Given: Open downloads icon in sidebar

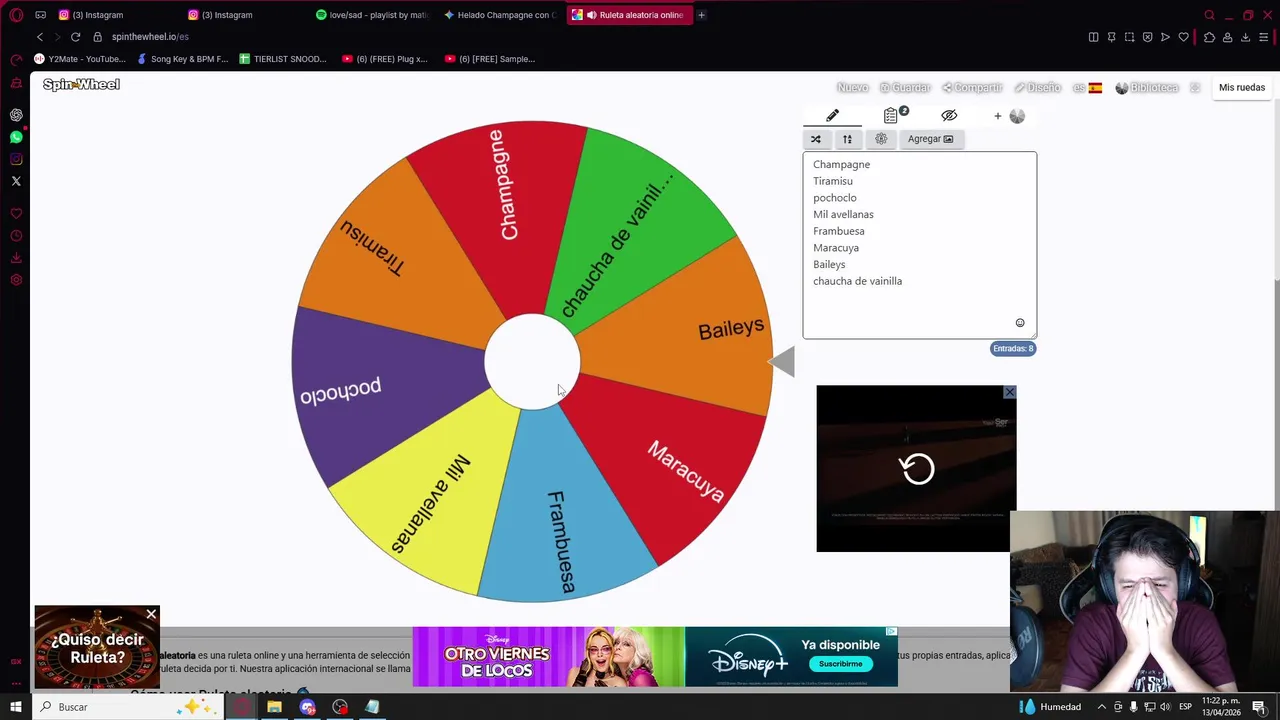Looking at the screenshot, I should [x=16, y=258].
